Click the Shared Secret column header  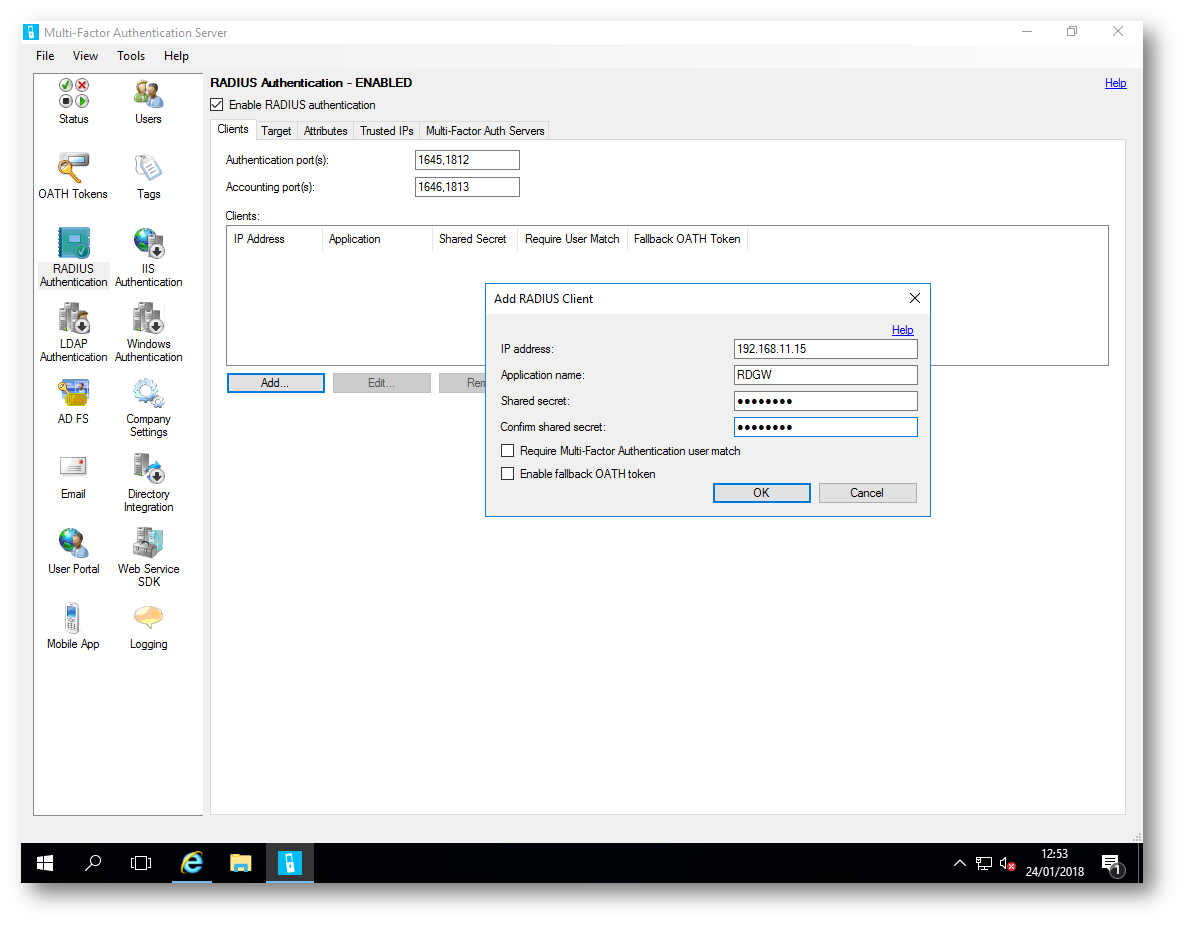pos(474,239)
